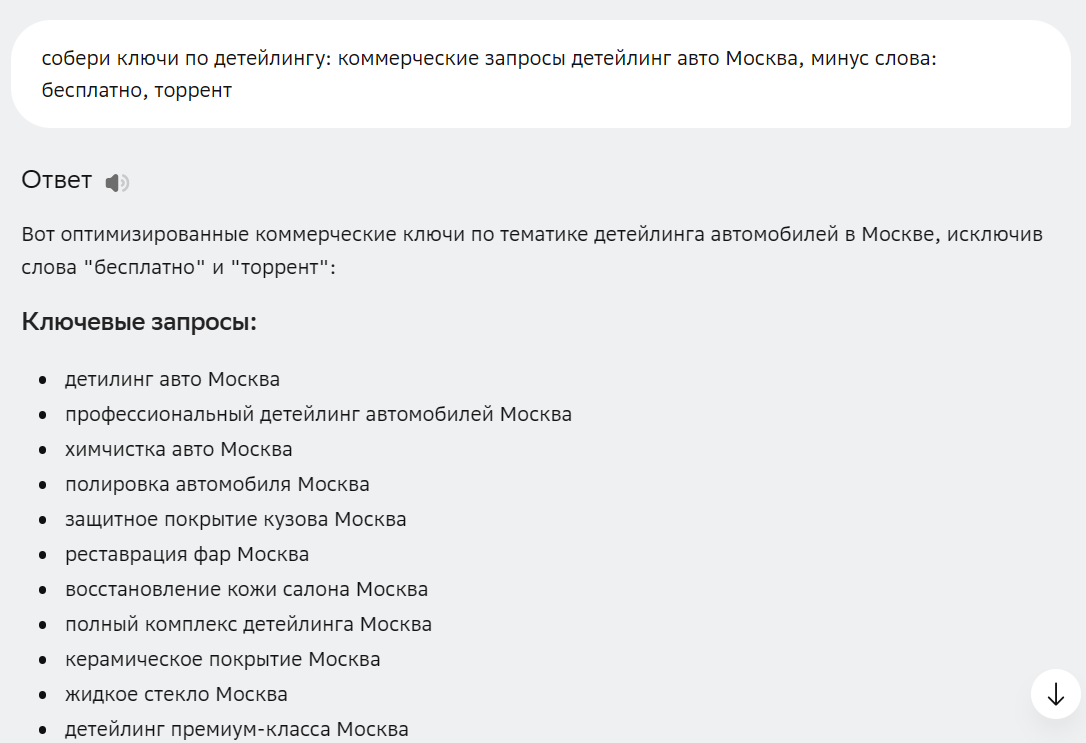Viewport: 1086px width, 743px height.
Task: Click the user prompt message bubble
Action: [x=540, y=74]
